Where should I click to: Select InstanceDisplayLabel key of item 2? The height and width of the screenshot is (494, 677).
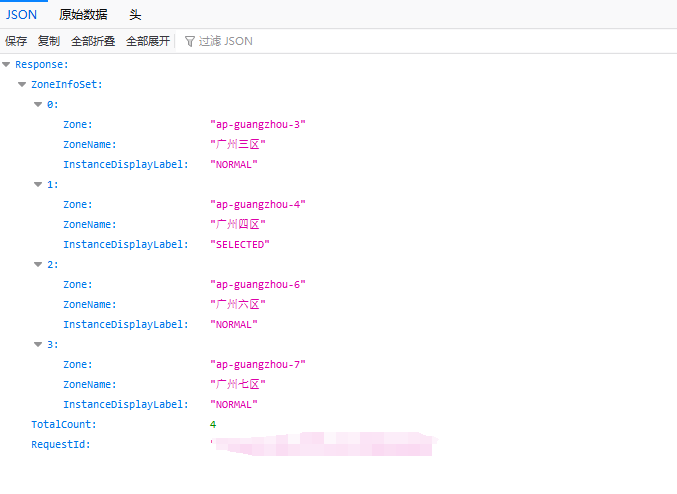pyautogui.click(x=126, y=324)
